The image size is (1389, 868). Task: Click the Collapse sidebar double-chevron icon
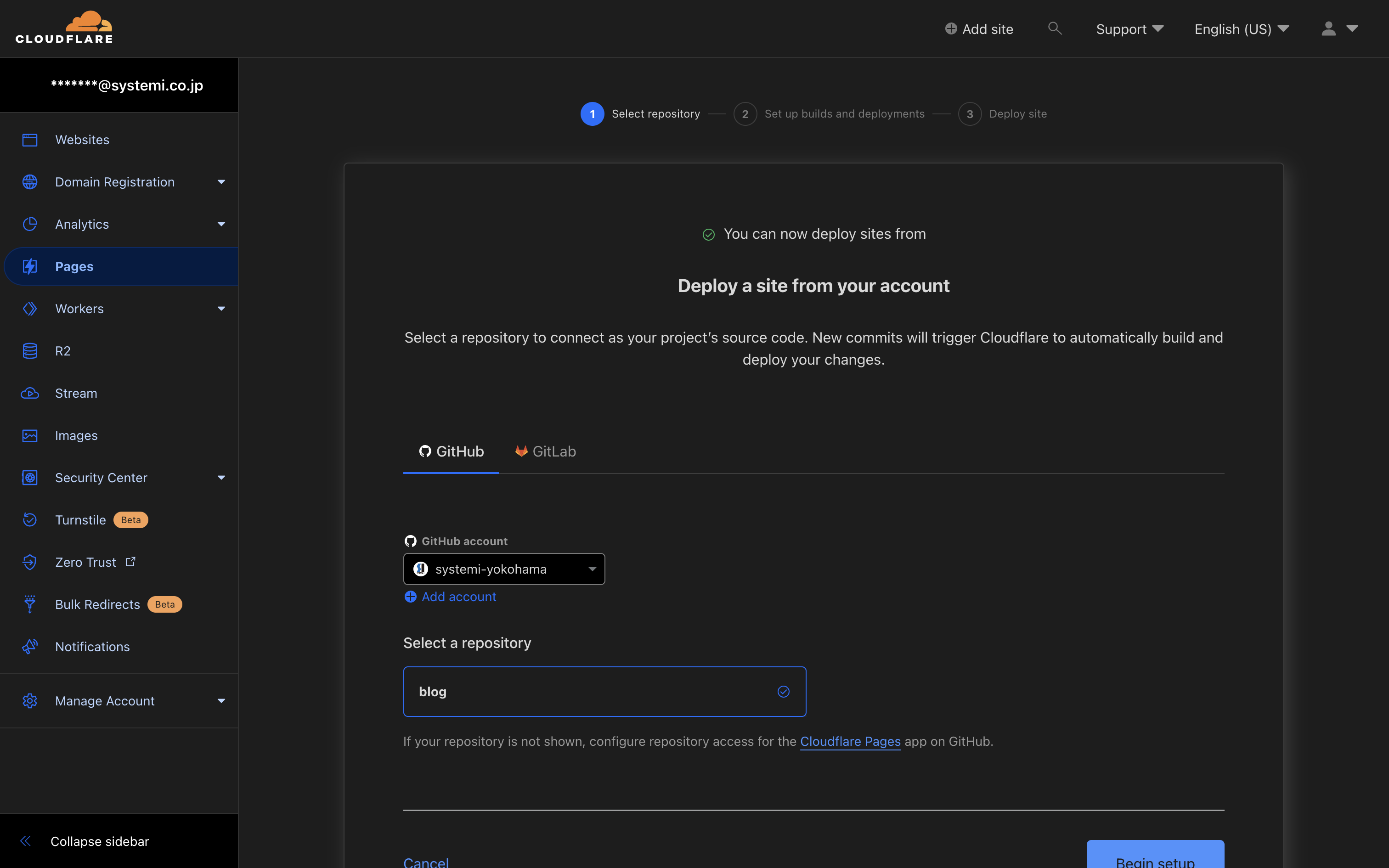pyautogui.click(x=26, y=841)
